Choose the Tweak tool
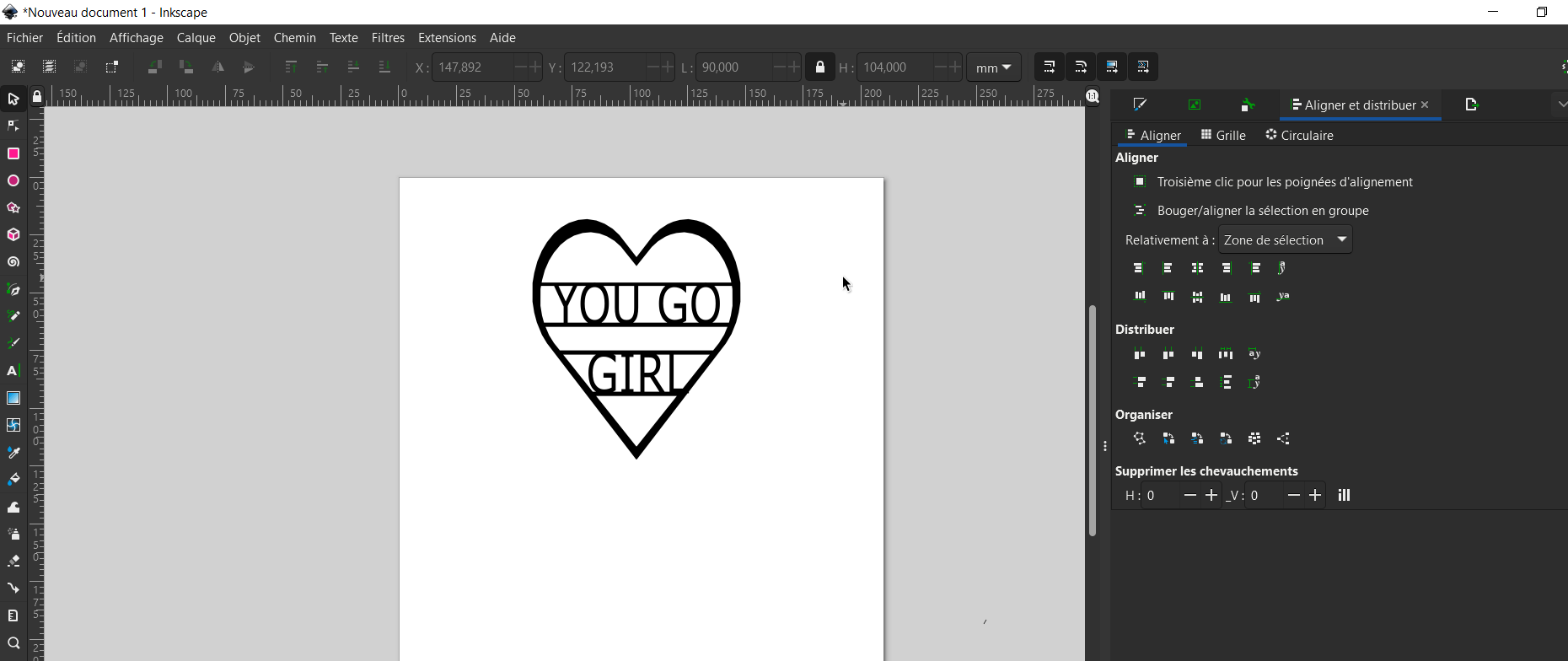The width and height of the screenshot is (1568, 661). 13,507
